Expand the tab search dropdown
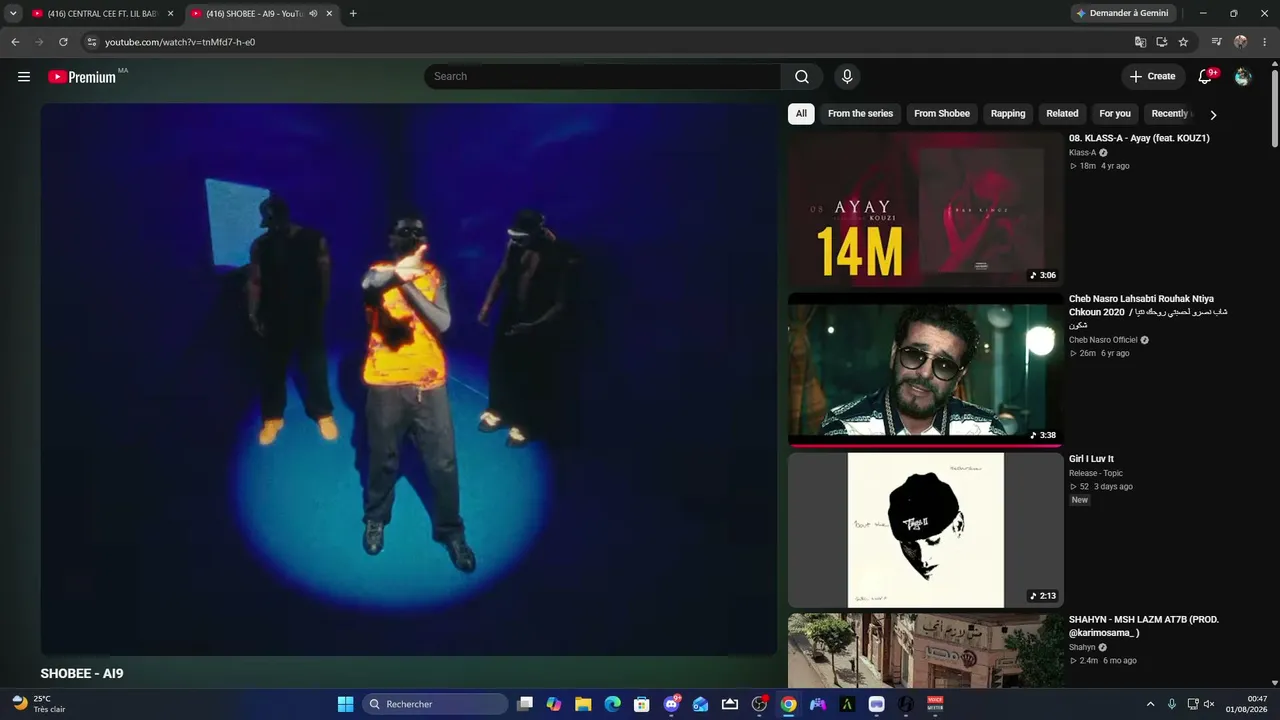Viewport: 1280px width, 720px height. (x=13, y=14)
